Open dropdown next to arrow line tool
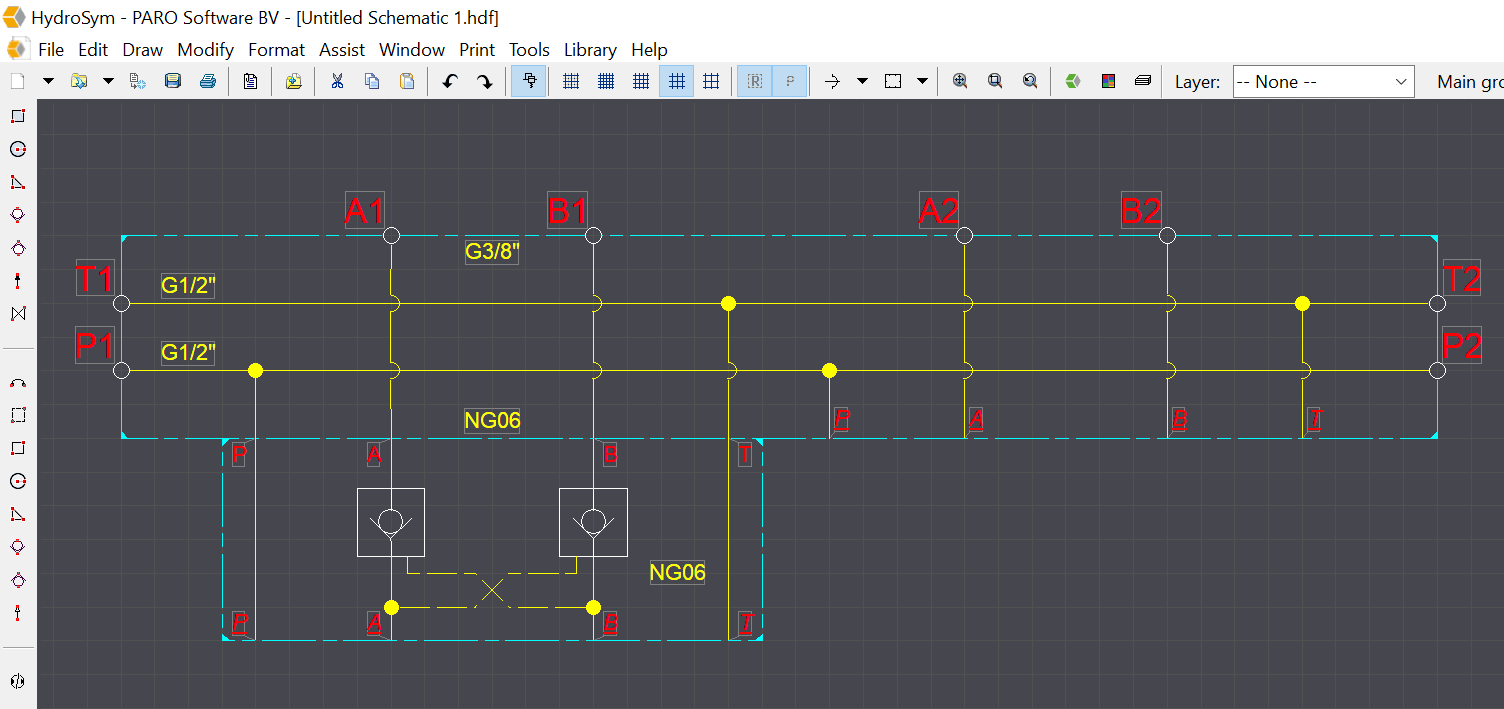 (862, 81)
